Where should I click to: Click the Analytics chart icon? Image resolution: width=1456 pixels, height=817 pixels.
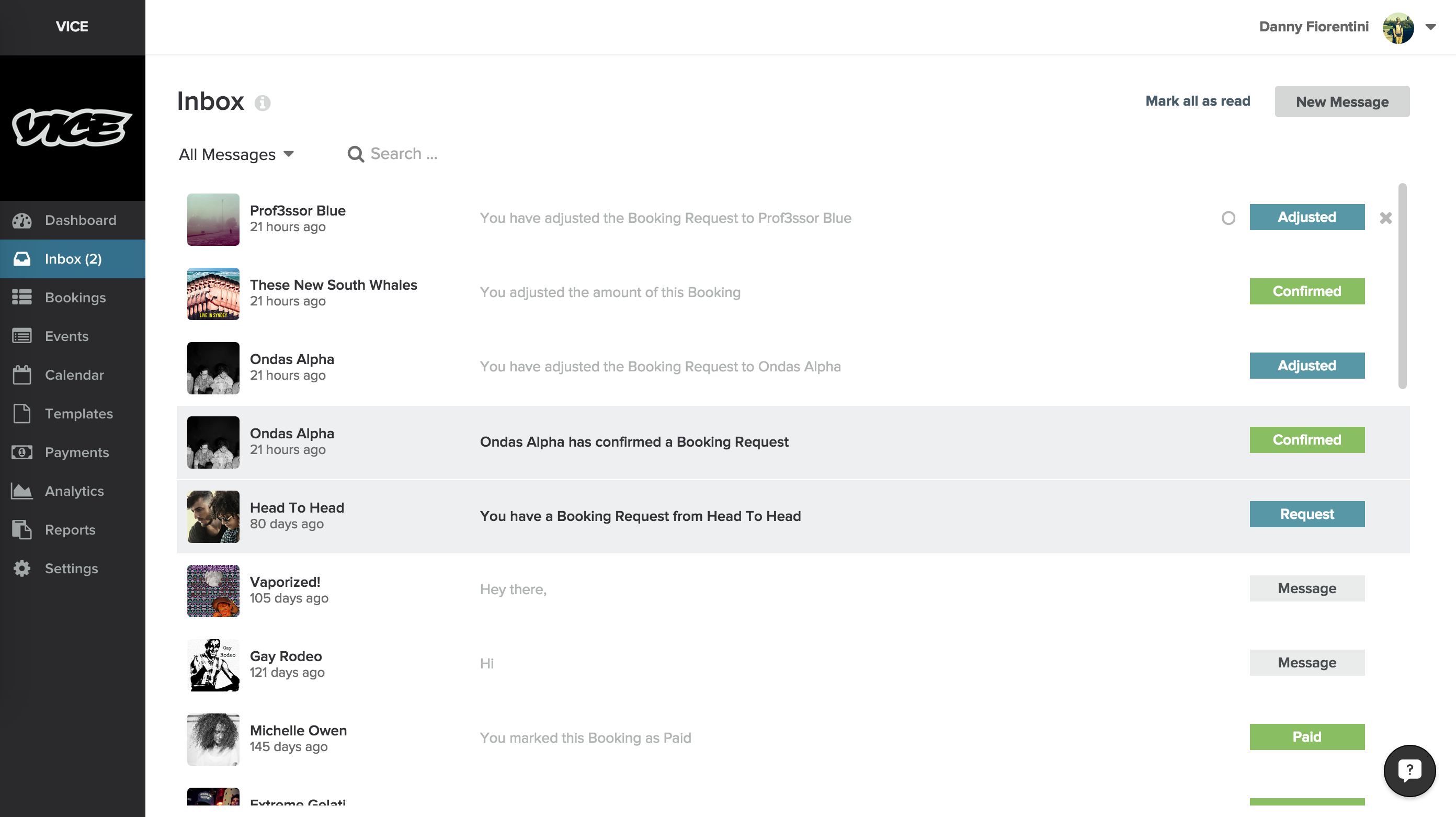[22, 491]
